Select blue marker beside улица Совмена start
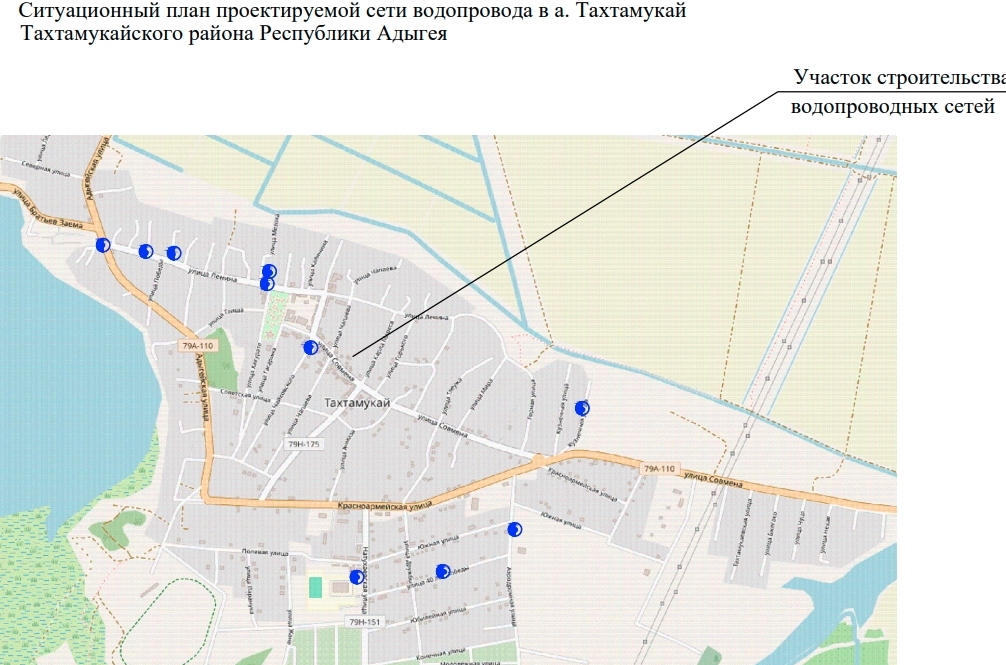This screenshot has height=665, width=1006. (310, 347)
